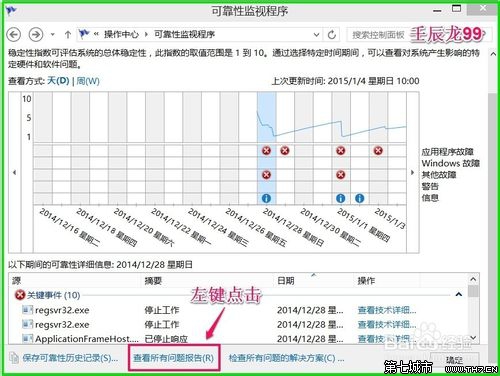Click 检查所有问题的解决方案(C) link

(x=286, y=358)
